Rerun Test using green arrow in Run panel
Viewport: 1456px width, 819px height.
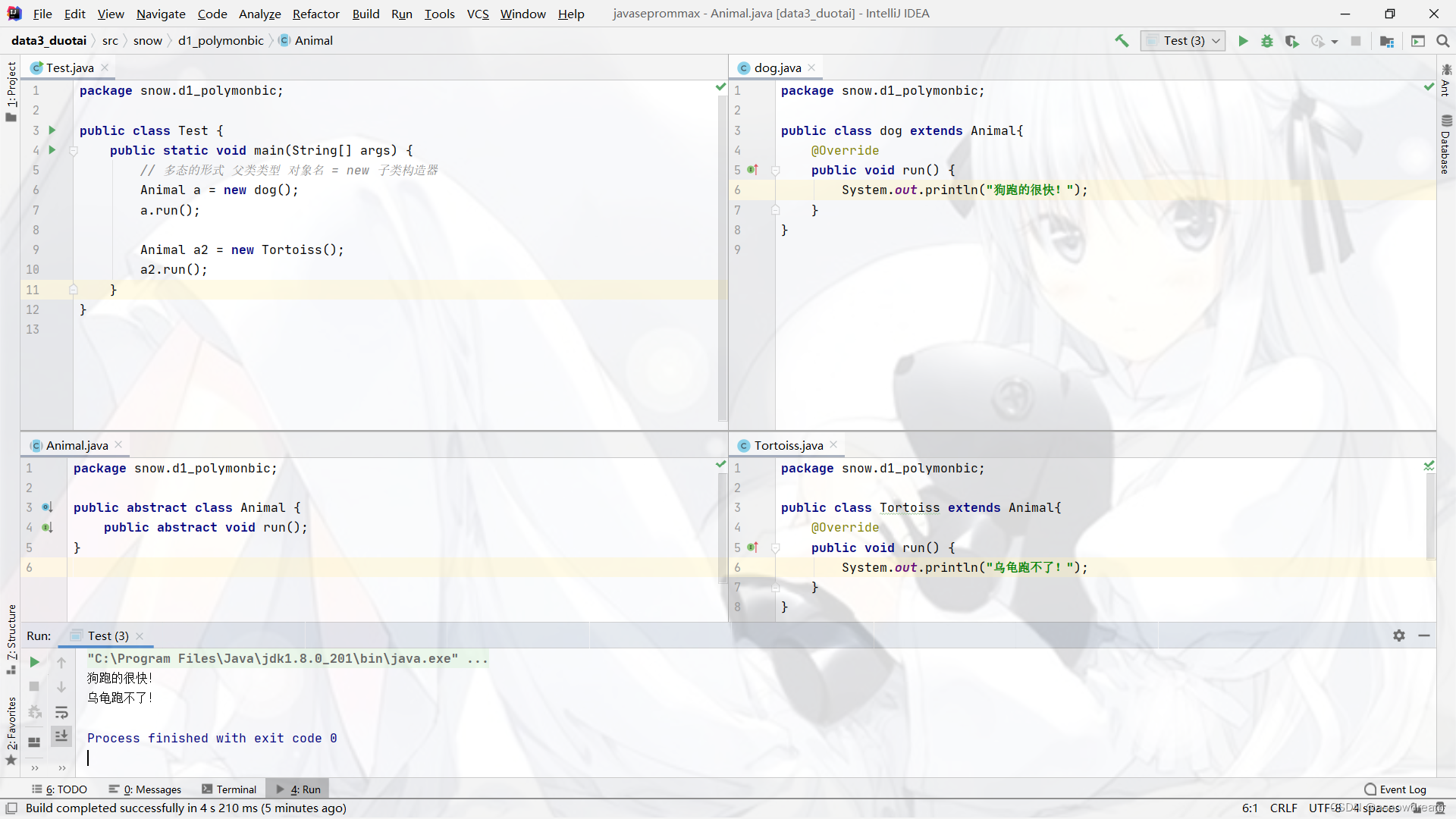click(34, 662)
